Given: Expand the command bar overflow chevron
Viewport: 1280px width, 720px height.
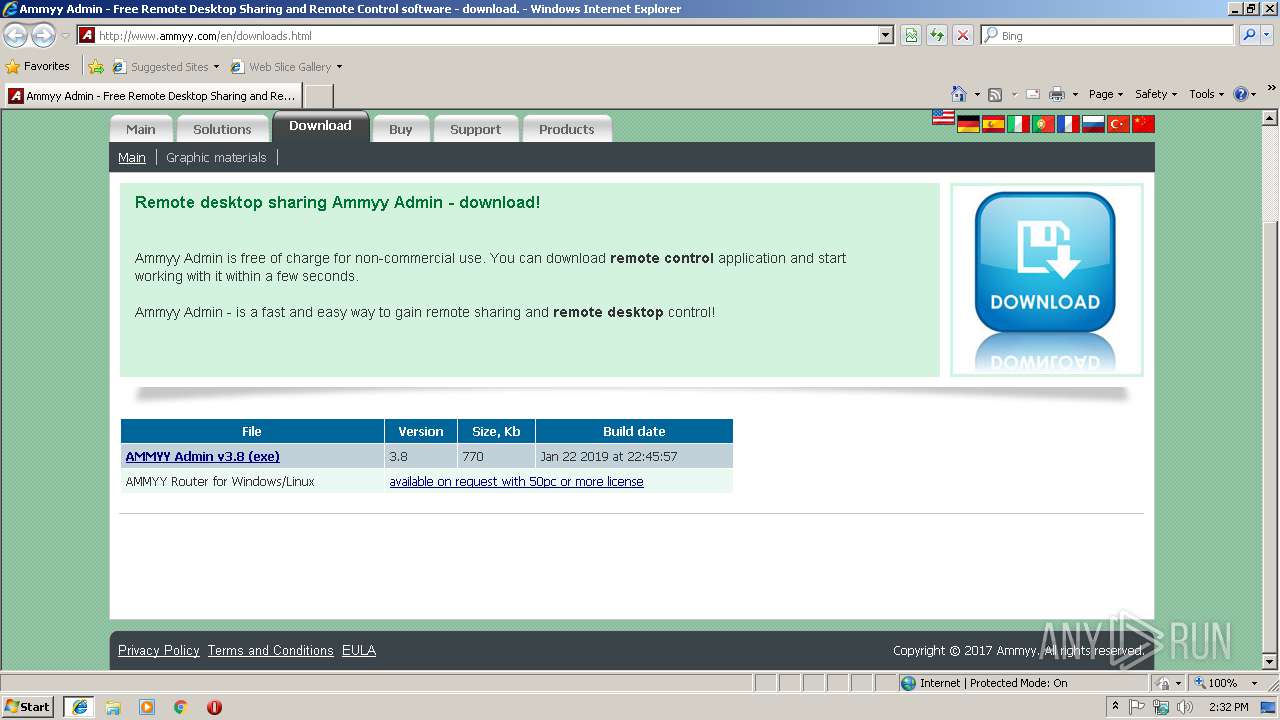Looking at the screenshot, I should (1272, 88).
